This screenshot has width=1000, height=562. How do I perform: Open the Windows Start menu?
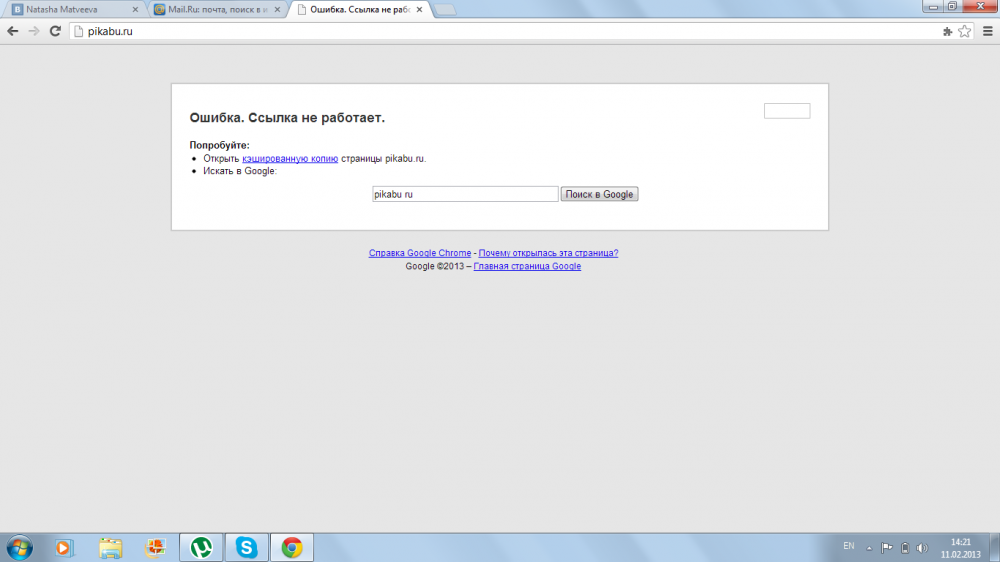(20, 548)
